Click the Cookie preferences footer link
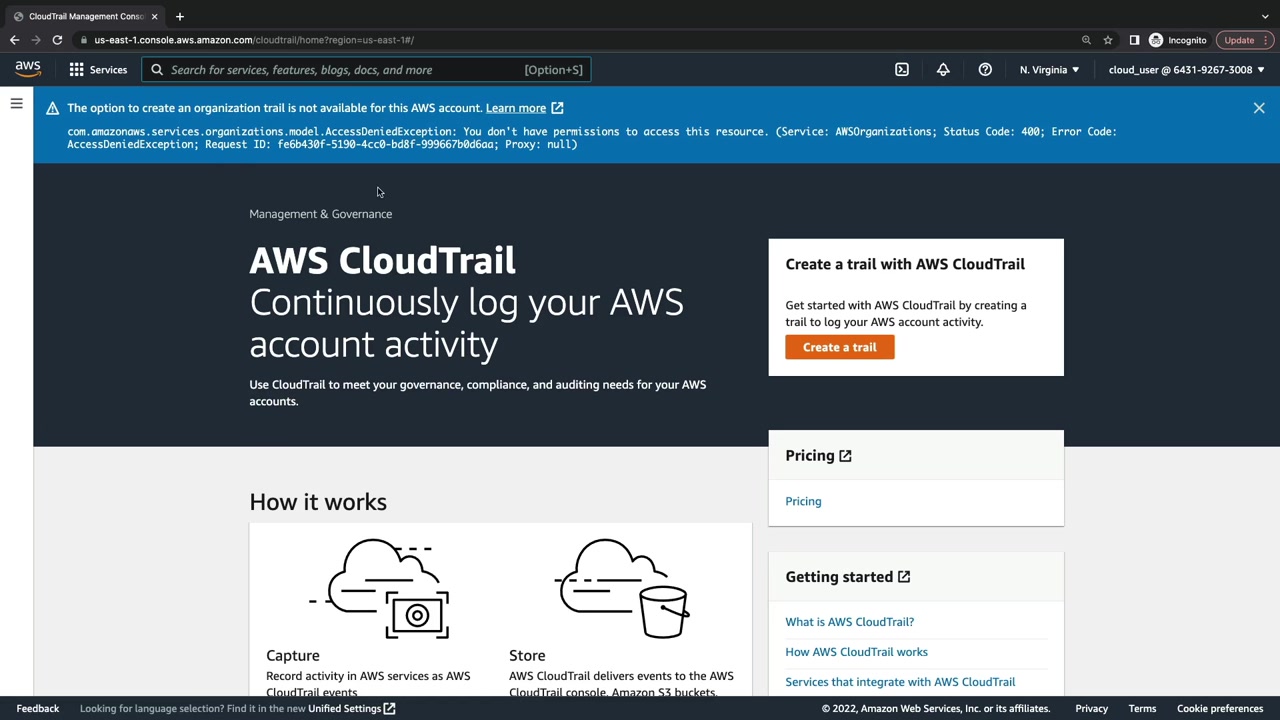 [x=1219, y=708]
